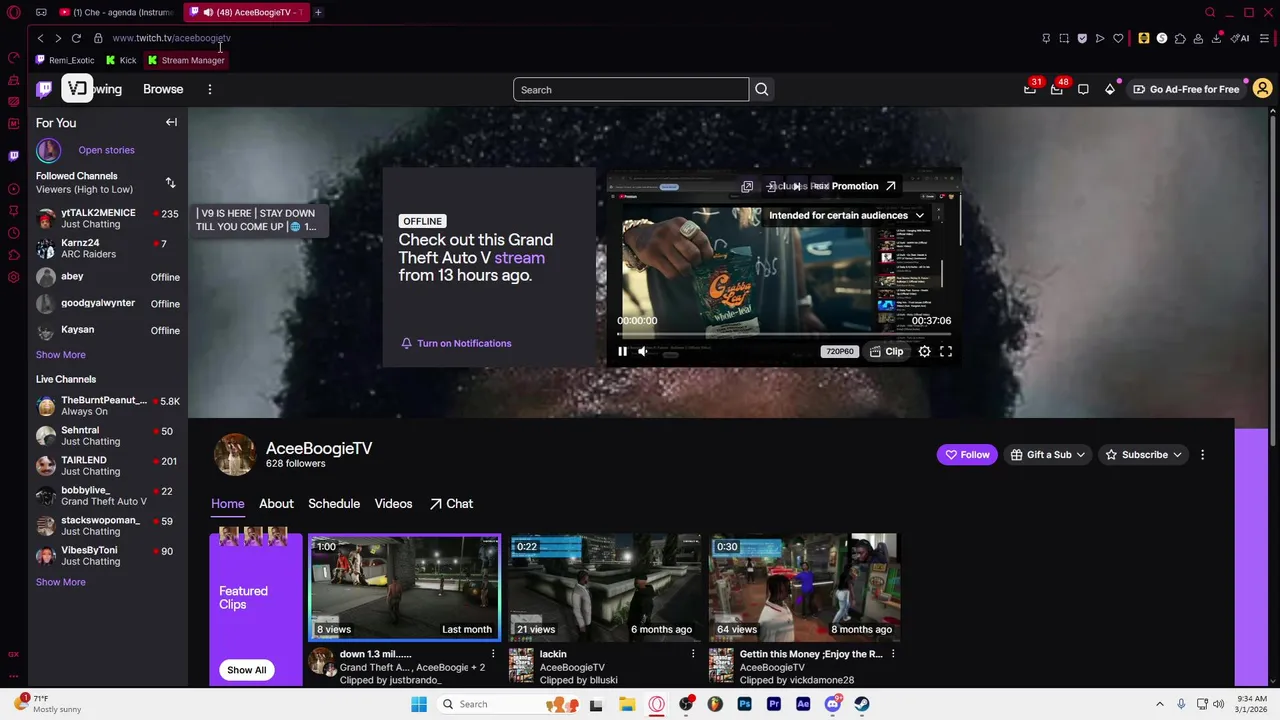This screenshot has height=720, width=1280.
Task: Open stories link in sidebar
Action: [106, 150]
